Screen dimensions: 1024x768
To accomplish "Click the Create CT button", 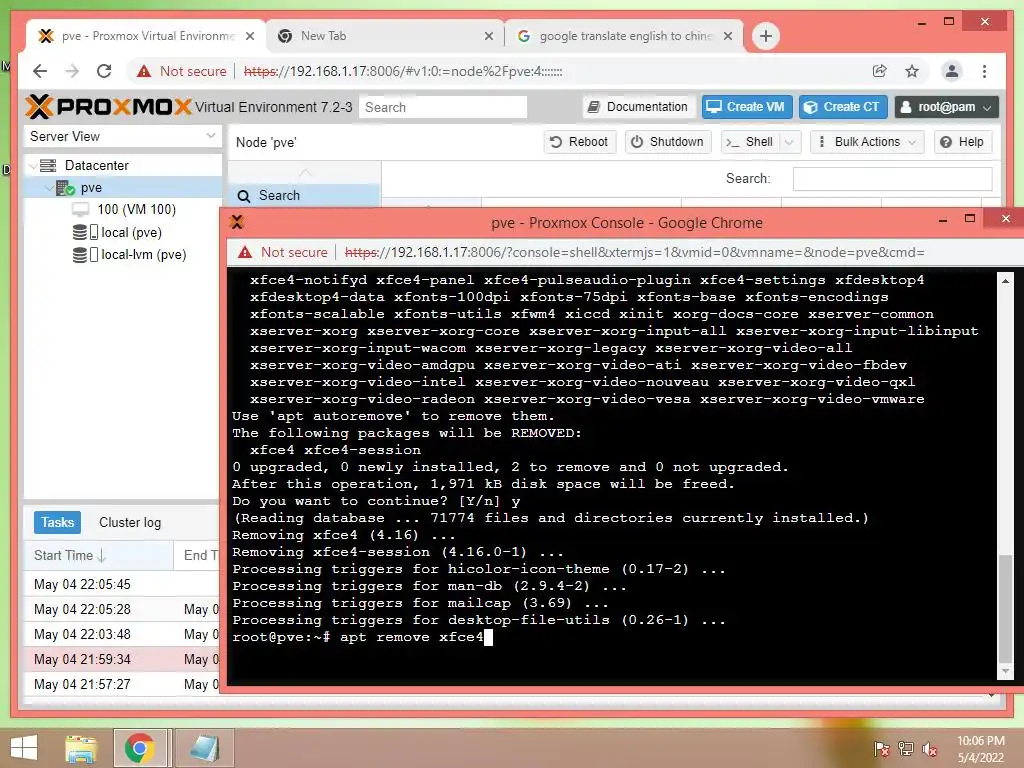I will pos(842,107).
